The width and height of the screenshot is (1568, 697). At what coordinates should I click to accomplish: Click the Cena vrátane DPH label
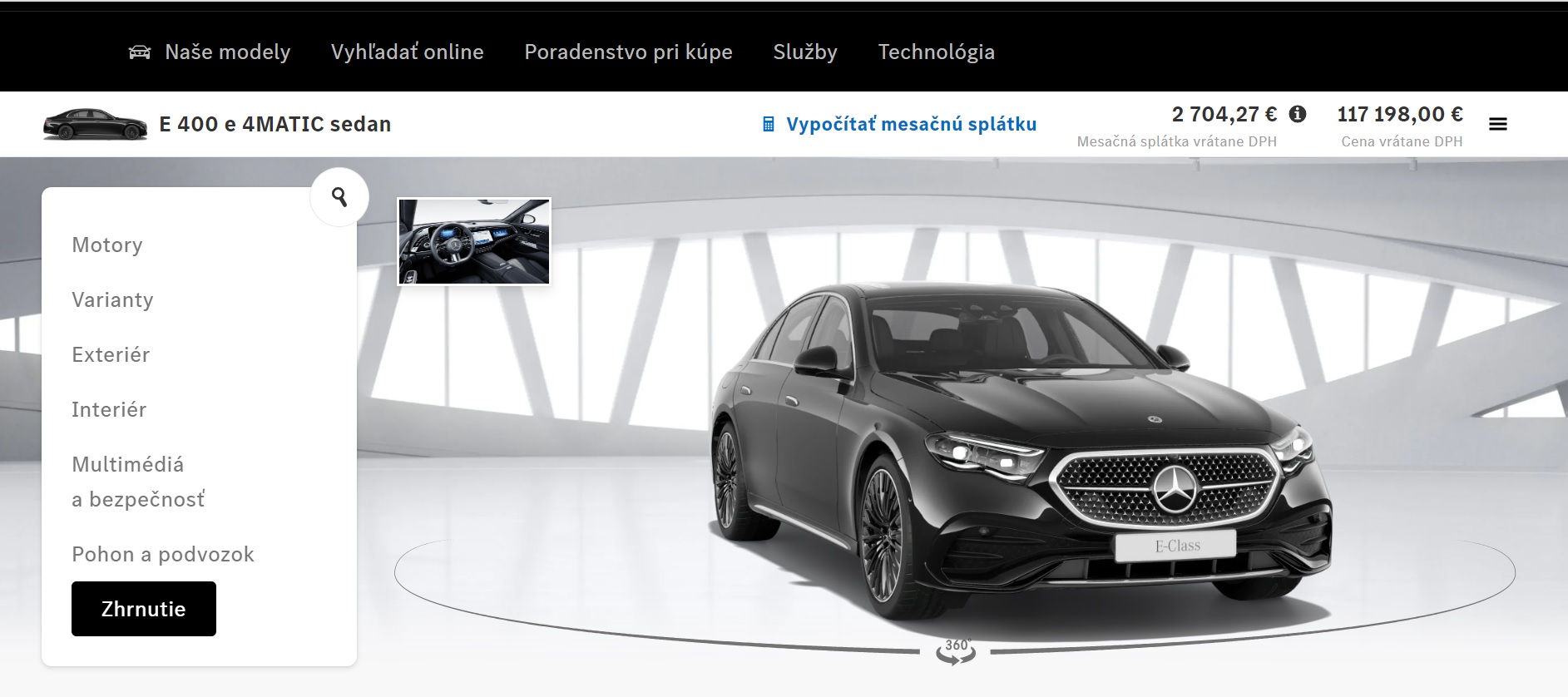[x=1402, y=141]
